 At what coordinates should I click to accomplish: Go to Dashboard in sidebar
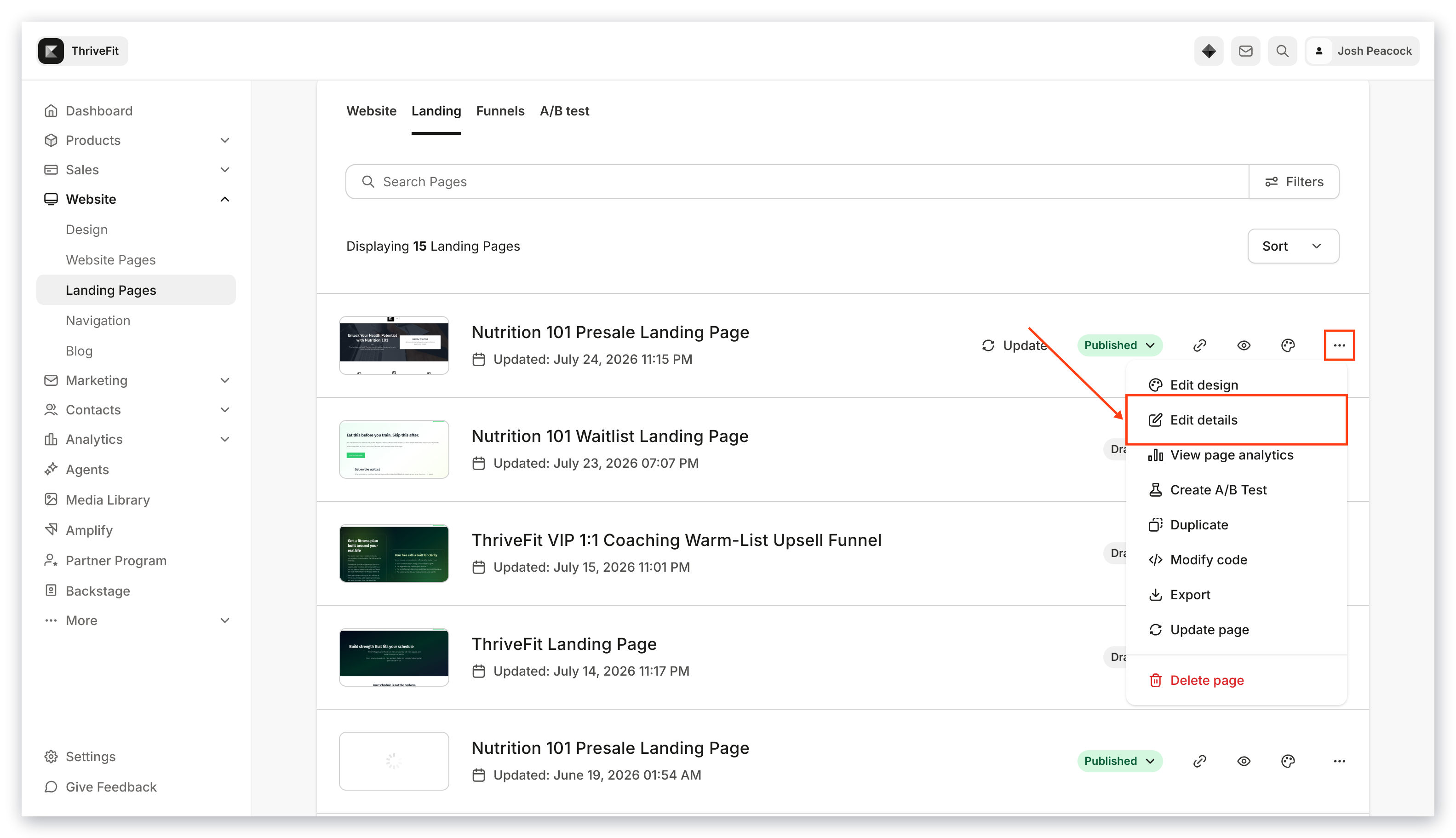pos(99,110)
